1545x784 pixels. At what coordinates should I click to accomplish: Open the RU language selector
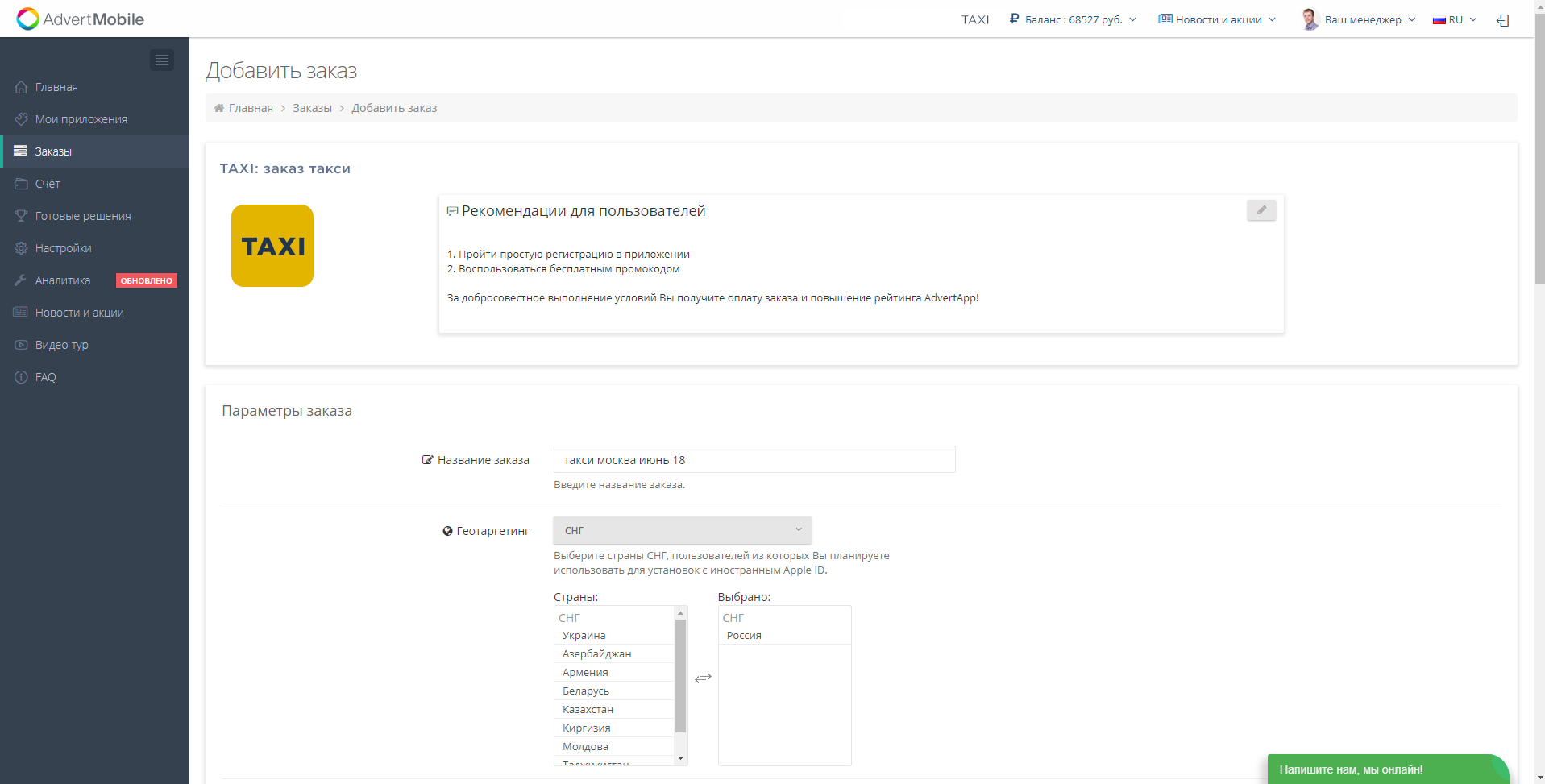point(1455,19)
